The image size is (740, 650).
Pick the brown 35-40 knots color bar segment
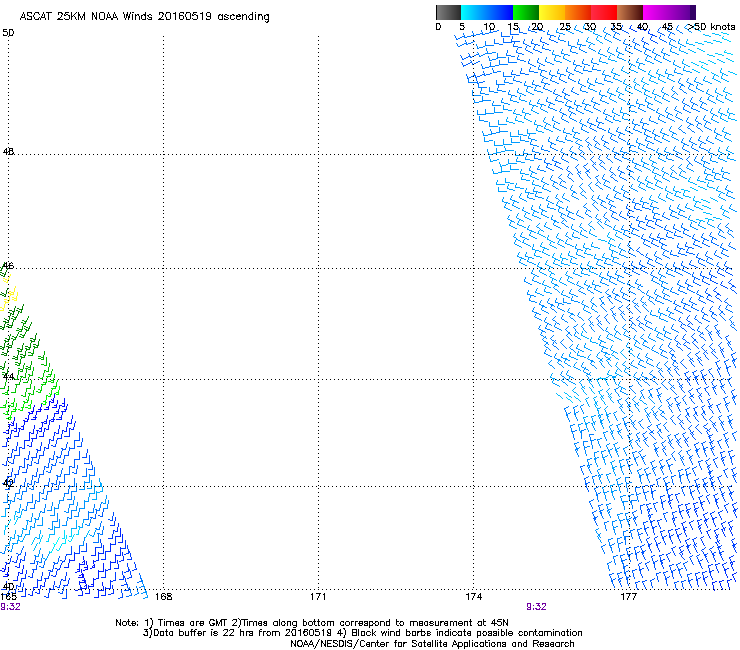630,12
